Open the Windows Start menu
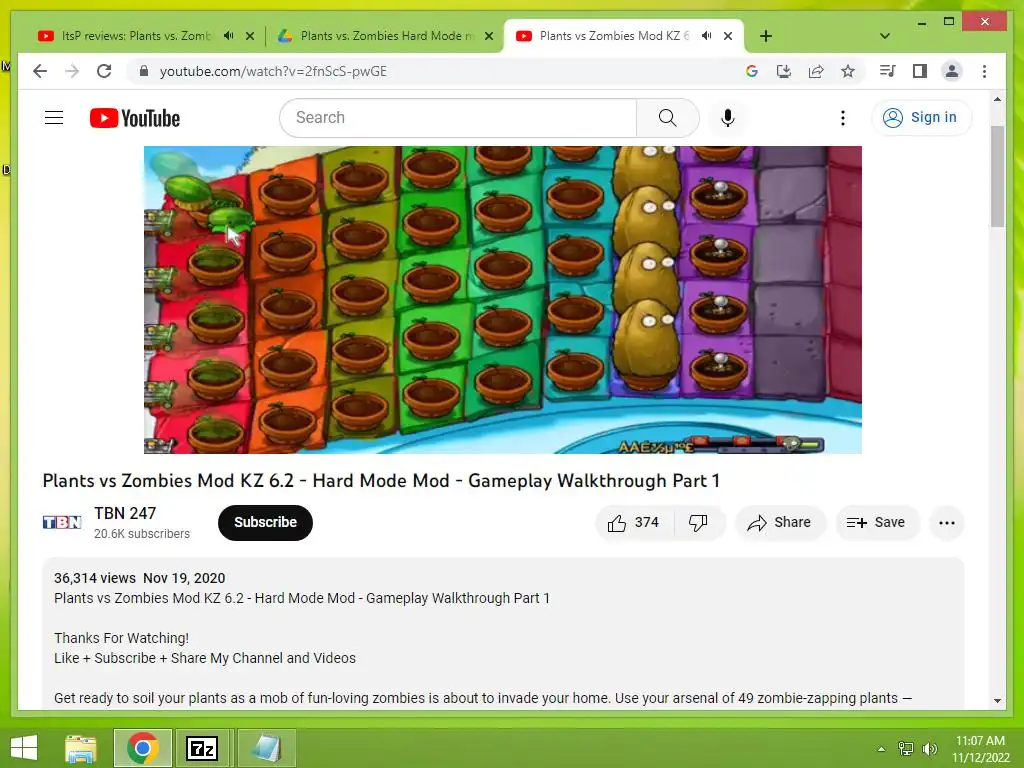This screenshot has width=1024, height=768. click(x=24, y=748)
